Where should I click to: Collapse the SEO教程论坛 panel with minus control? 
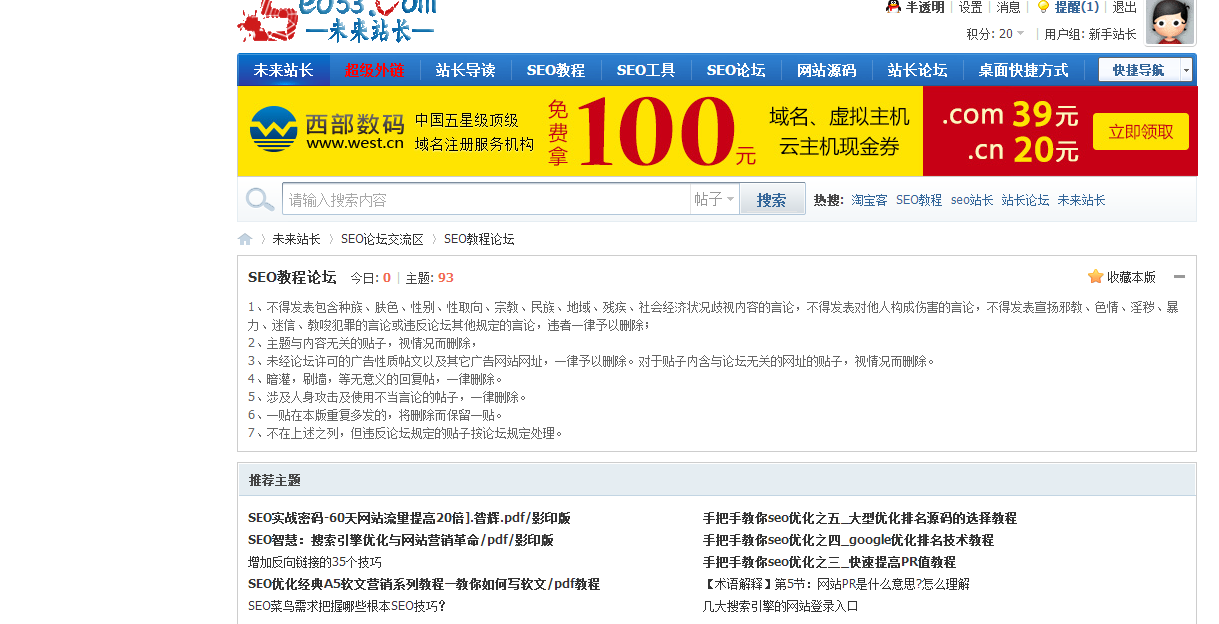(1179, 276)
